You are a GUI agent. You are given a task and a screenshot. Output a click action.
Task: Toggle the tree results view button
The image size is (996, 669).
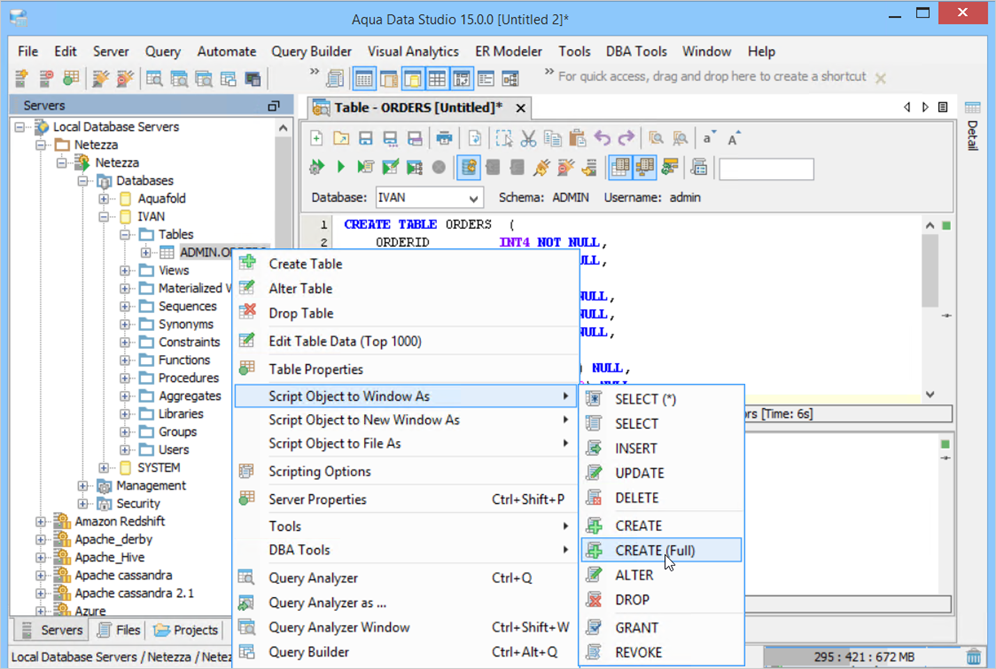(x=644, y=167)
